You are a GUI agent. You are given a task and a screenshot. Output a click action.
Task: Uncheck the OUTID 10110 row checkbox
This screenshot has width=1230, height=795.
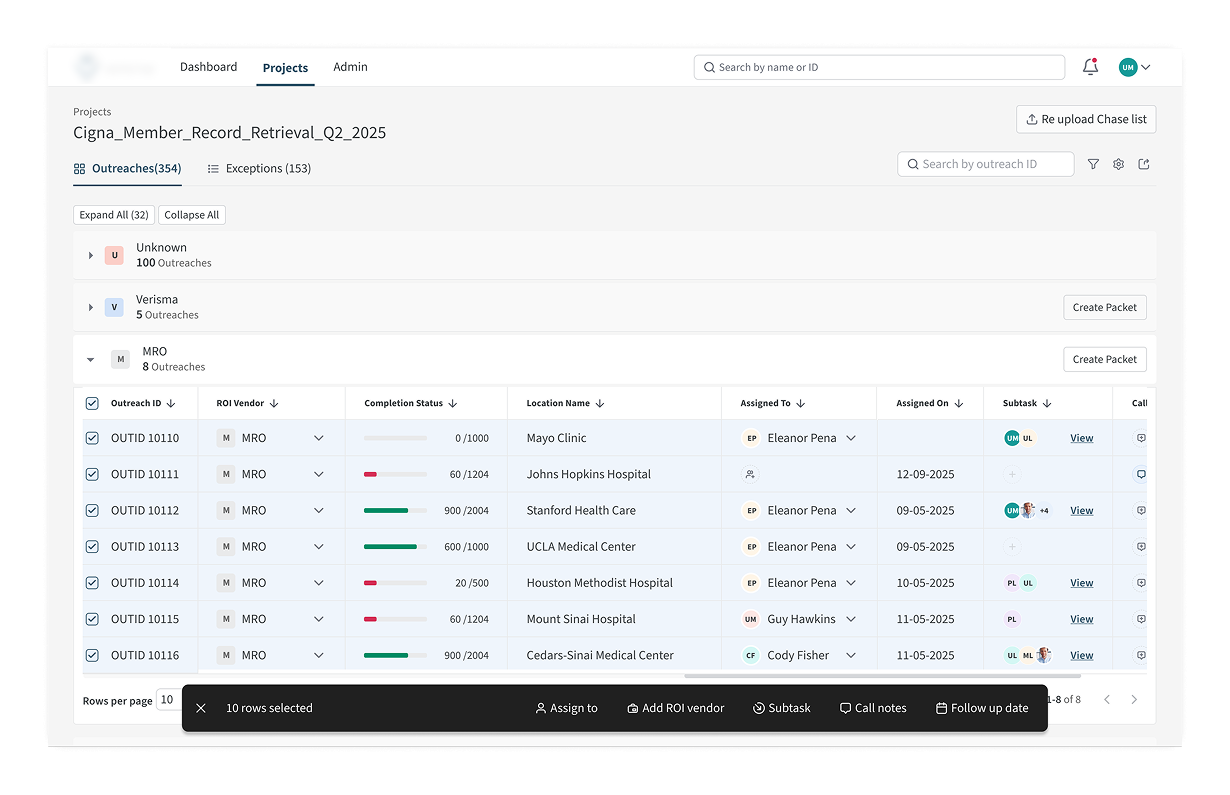coord(92,438)
